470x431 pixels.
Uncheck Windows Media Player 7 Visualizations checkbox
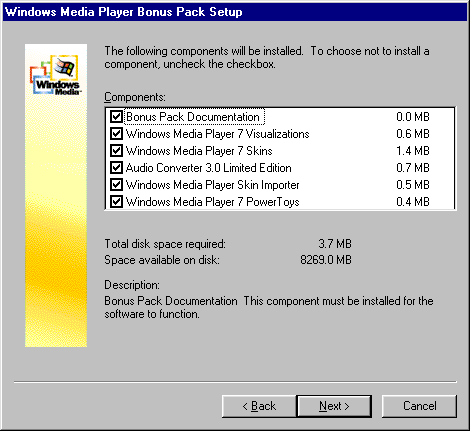tap(116, 134)
